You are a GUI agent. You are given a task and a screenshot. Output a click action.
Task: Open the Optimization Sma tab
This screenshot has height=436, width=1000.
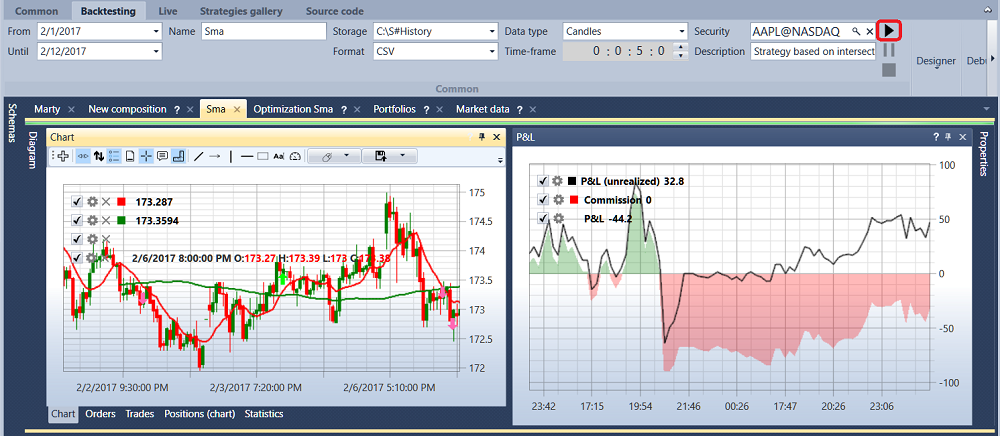click(293, 109)
